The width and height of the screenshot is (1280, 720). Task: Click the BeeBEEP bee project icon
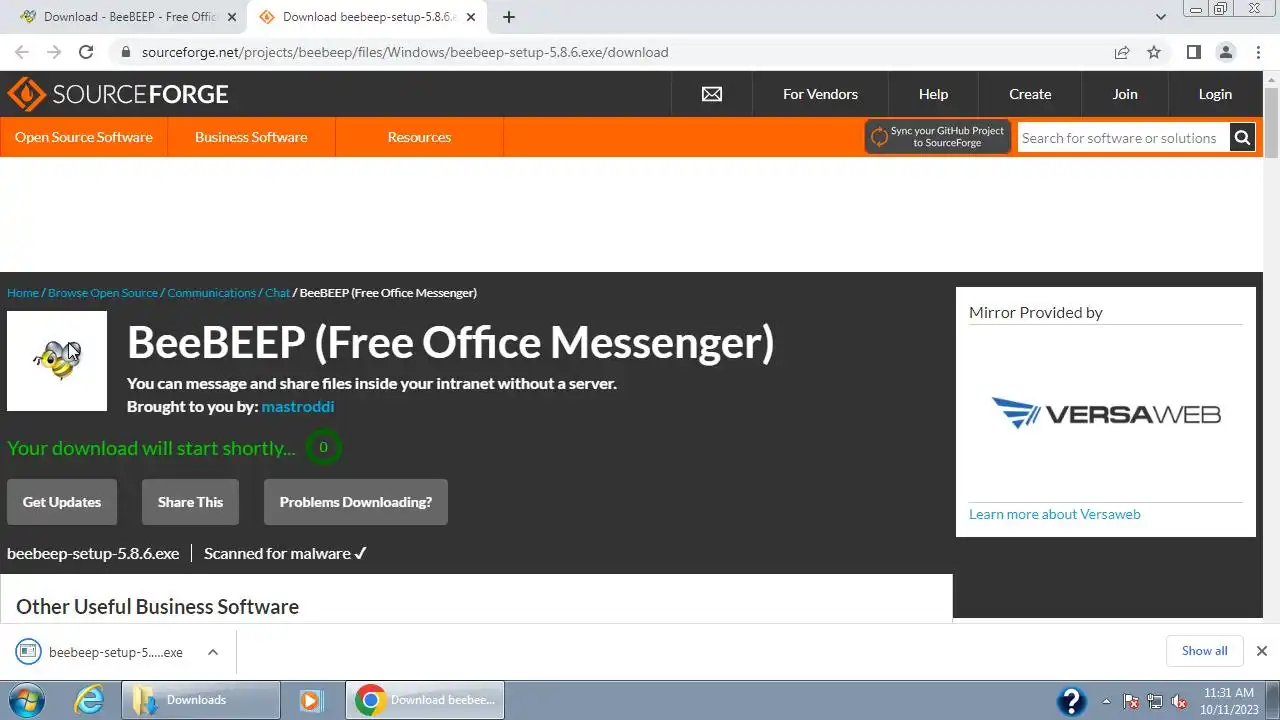coord(57,361)
